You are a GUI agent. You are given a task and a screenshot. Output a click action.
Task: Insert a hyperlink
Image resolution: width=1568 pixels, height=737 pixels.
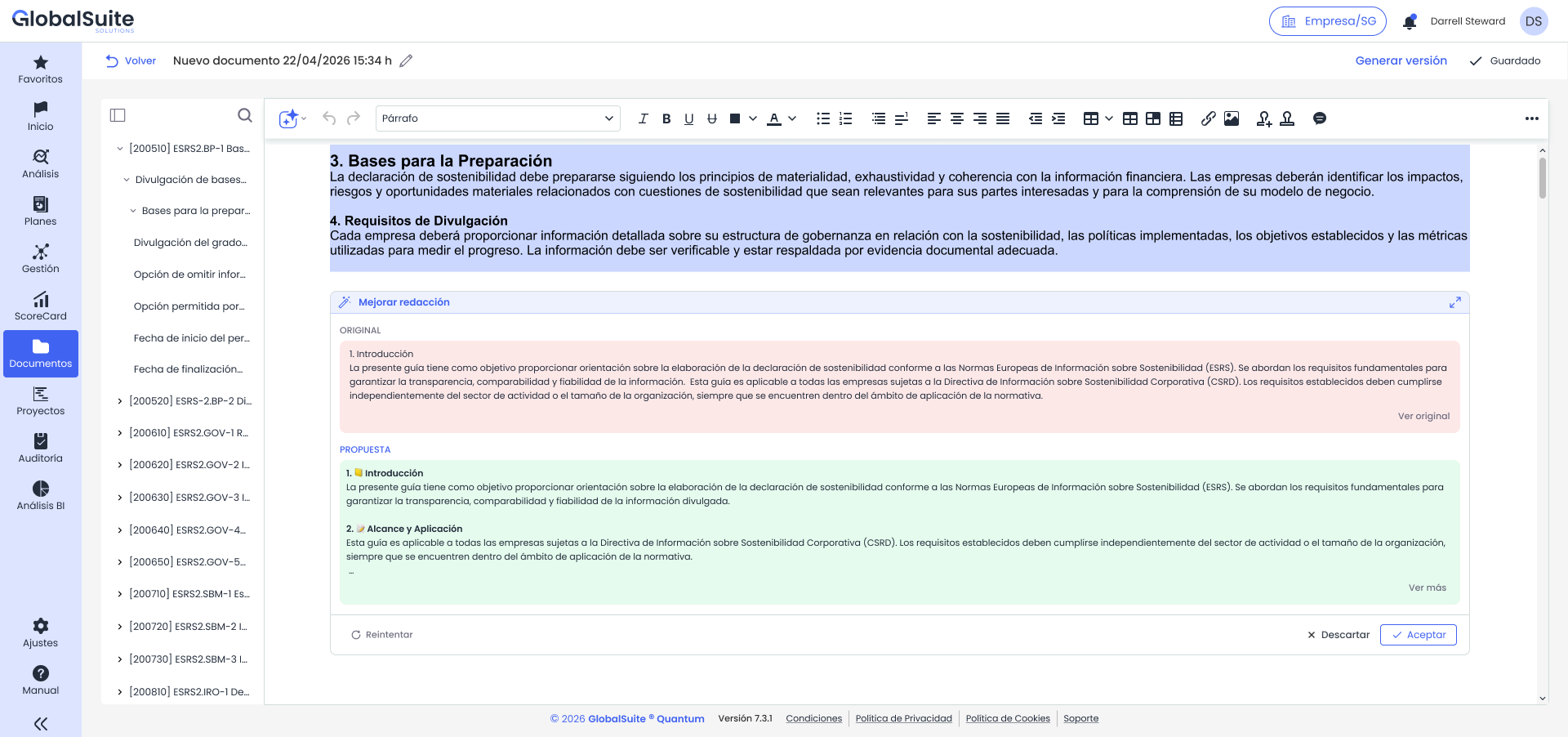(x=1209, y=118)
